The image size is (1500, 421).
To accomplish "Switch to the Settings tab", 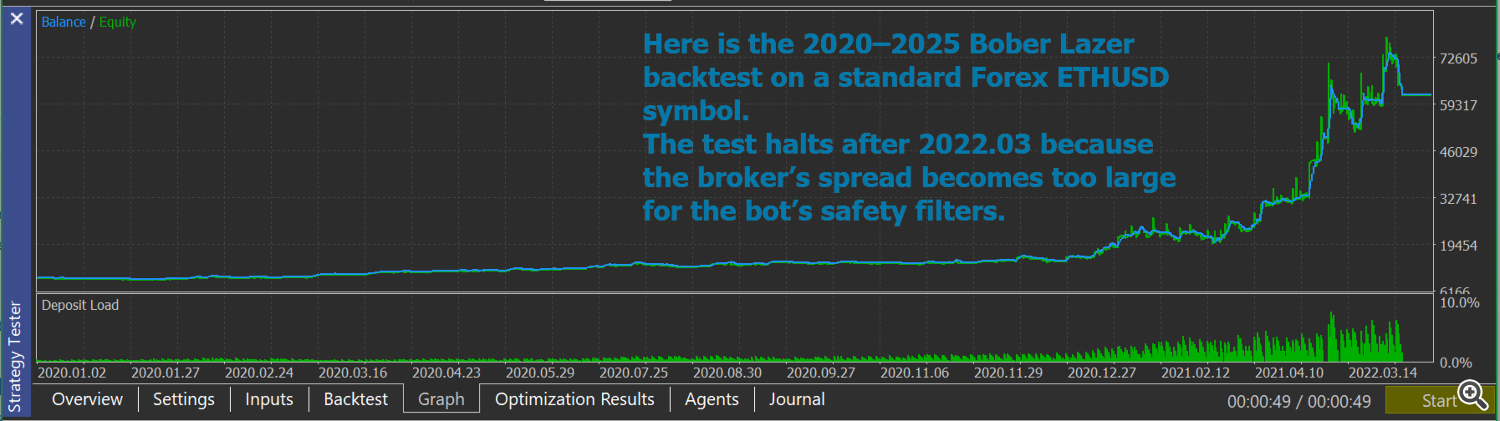I will point(184,399).
